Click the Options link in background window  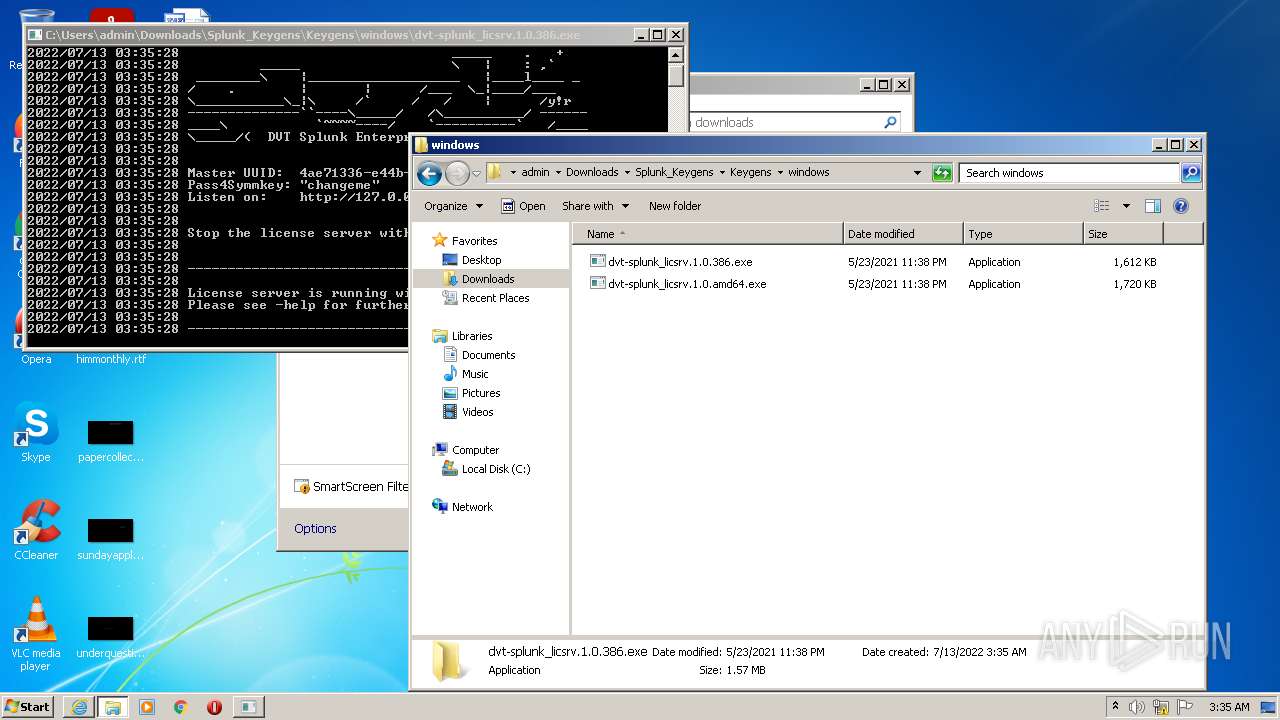point(315,529)
